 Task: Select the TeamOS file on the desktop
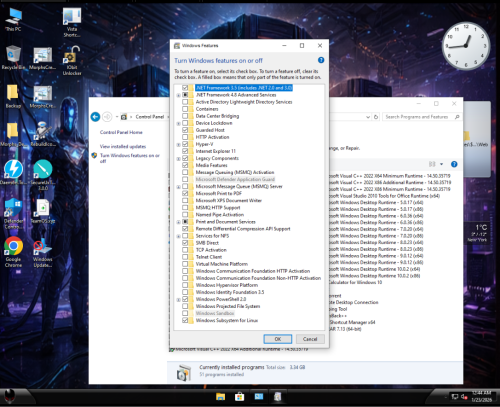click(x=43, y=211)
